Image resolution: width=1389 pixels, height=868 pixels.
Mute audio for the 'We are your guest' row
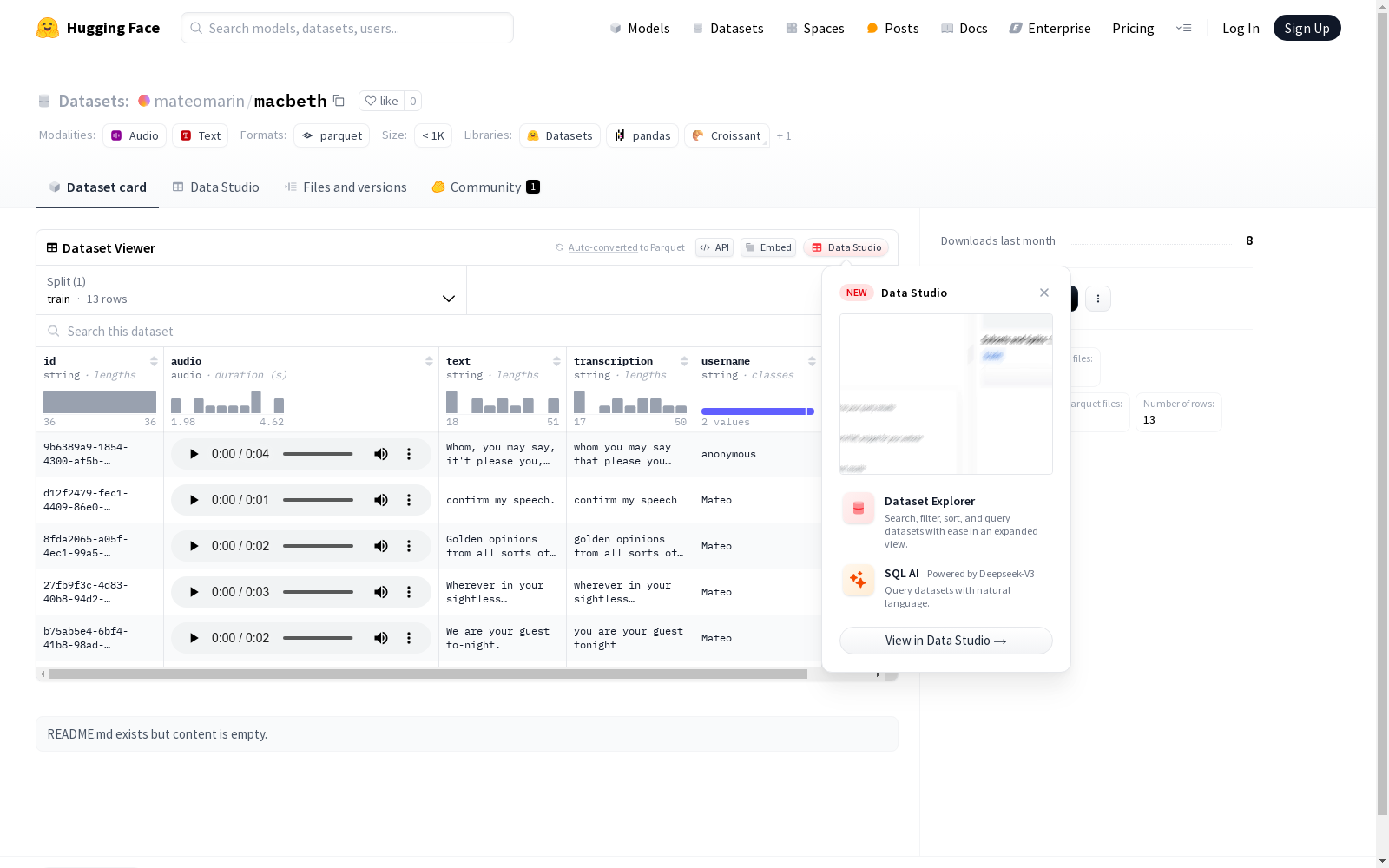[381, 638]
